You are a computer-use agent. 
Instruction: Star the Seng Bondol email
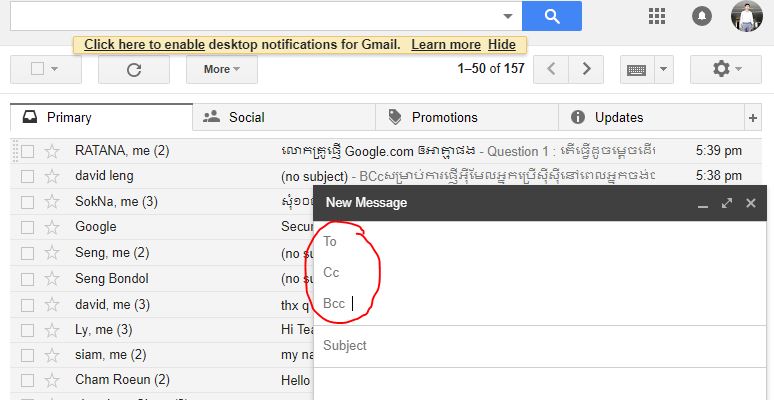pos(52,279)
